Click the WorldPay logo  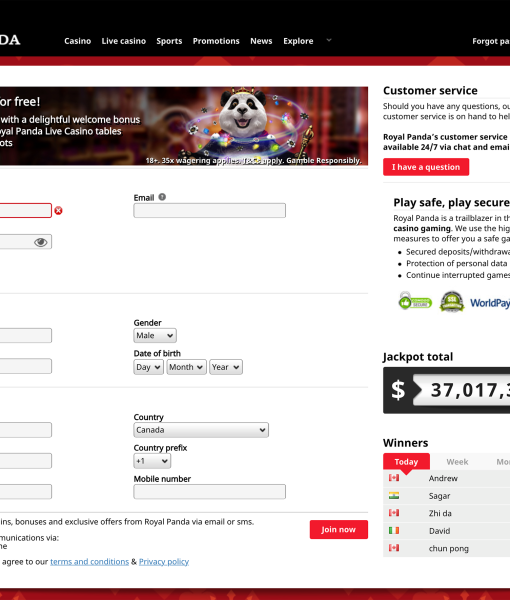point(490,303)
